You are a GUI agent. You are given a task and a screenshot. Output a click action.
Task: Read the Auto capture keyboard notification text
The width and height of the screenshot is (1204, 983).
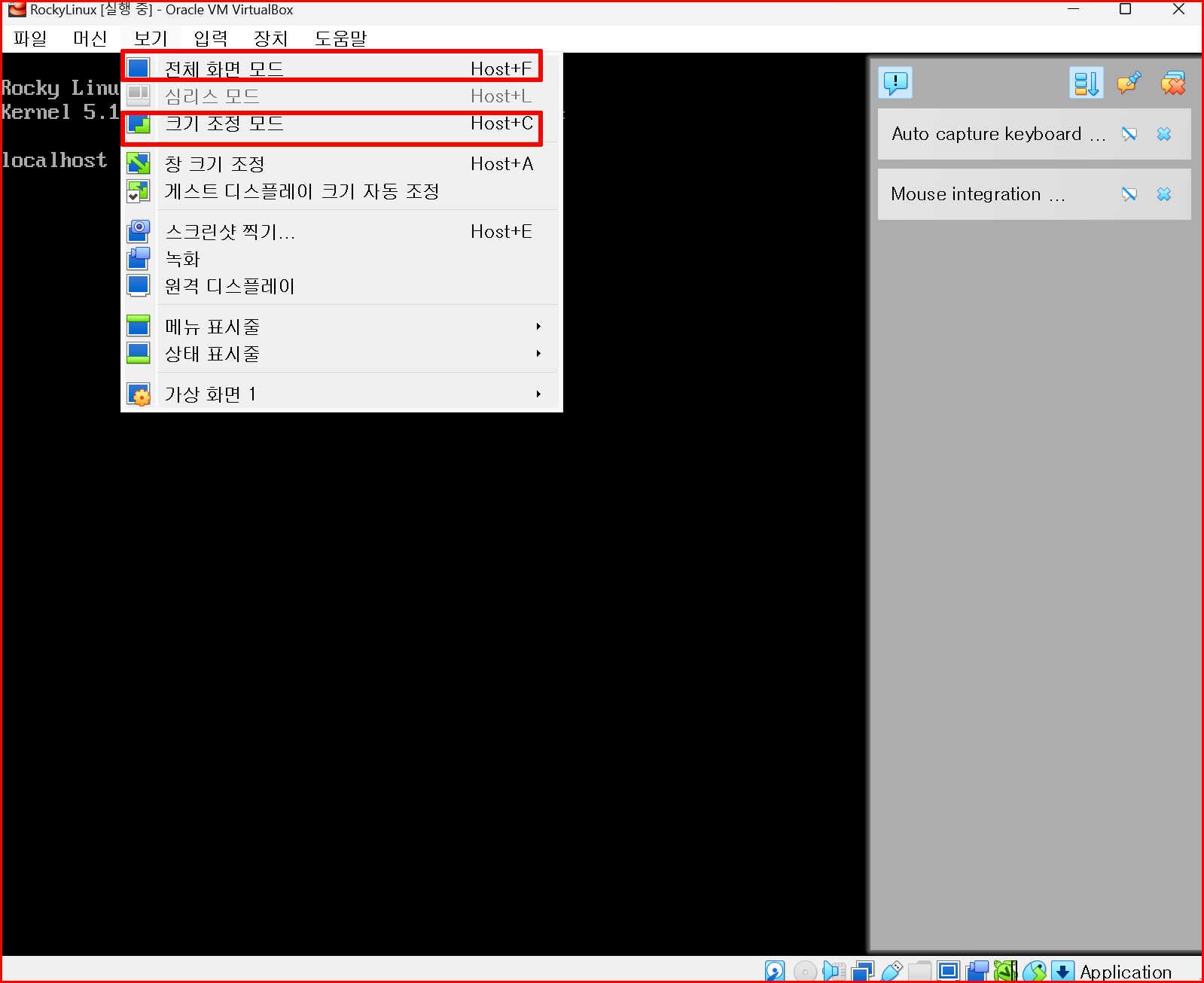coord(998,134)
